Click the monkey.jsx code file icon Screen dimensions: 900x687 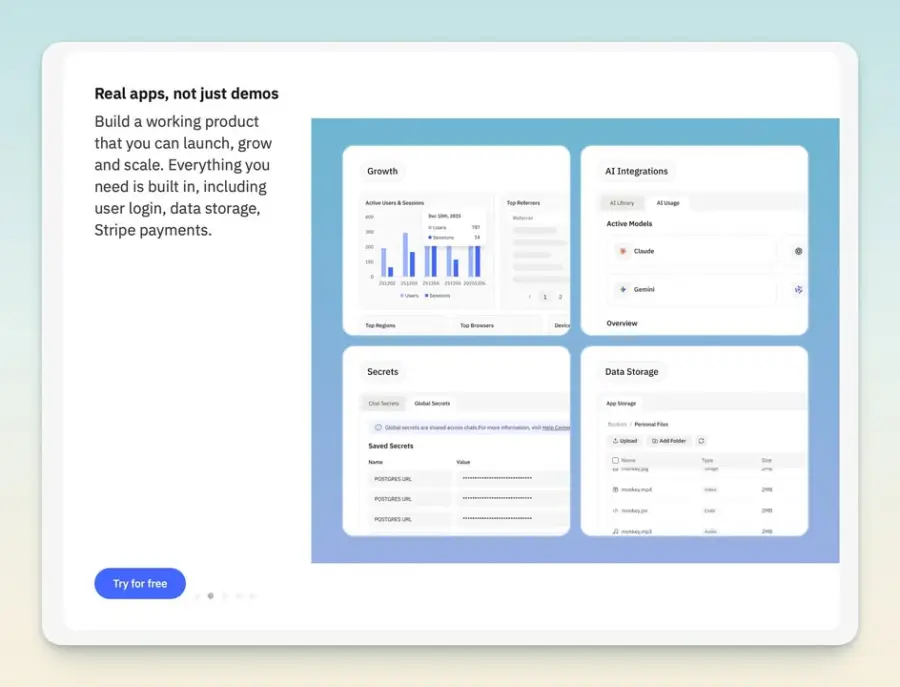(615, 510)
